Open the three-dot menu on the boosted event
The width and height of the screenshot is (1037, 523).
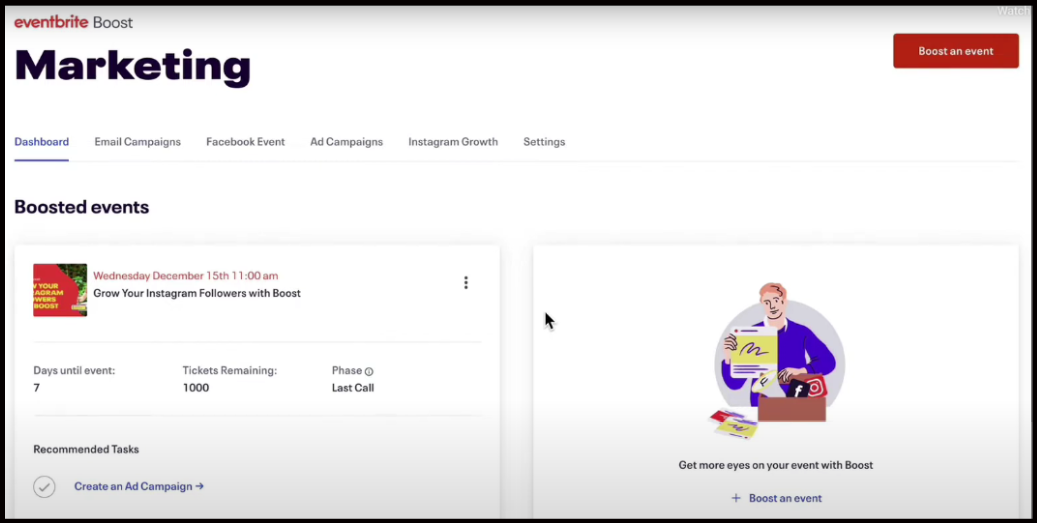tap(466, 283)
